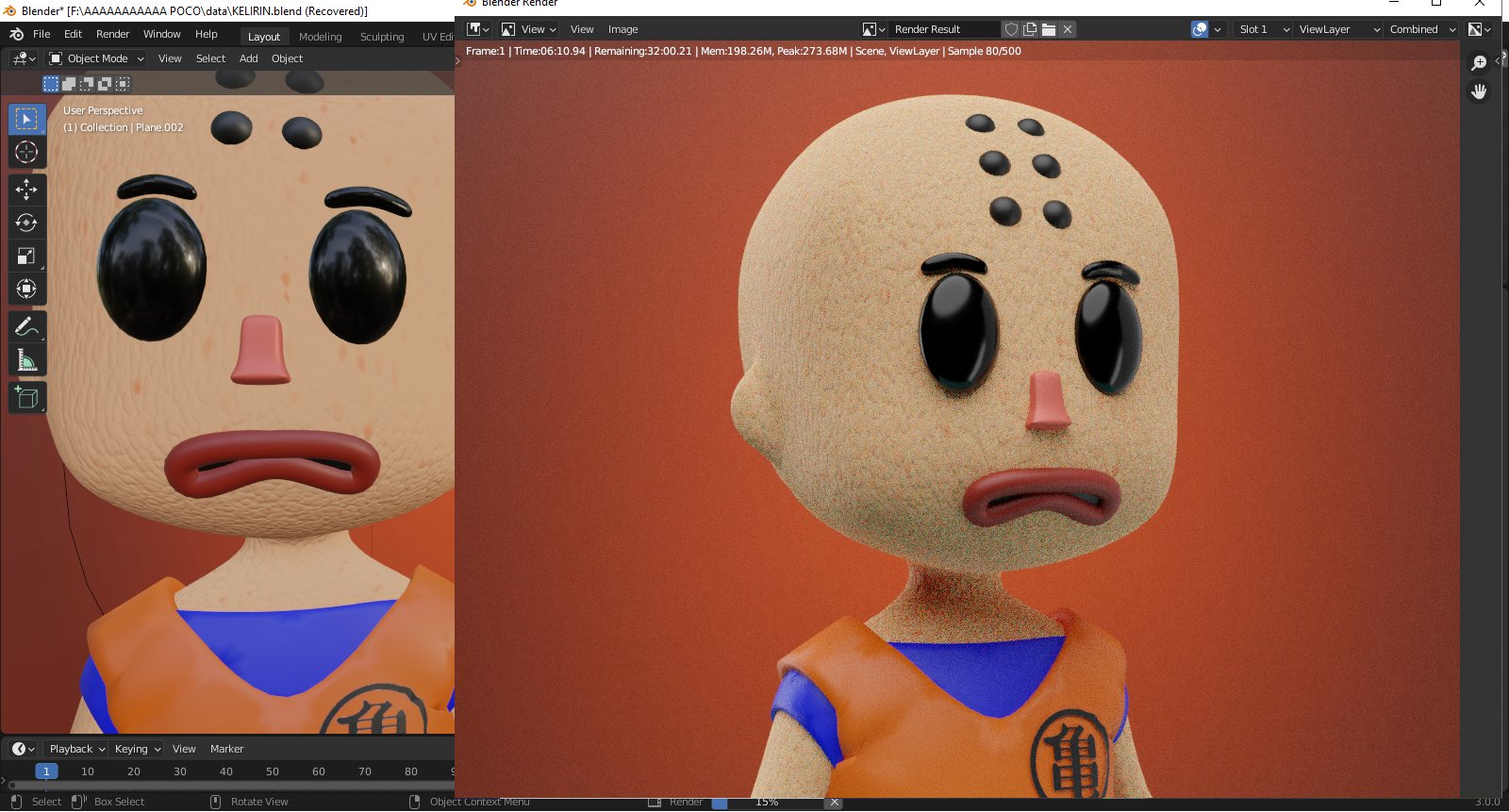Set selection mode to Extend
This screenshot has width=1509, height=812.
[69, 84]
